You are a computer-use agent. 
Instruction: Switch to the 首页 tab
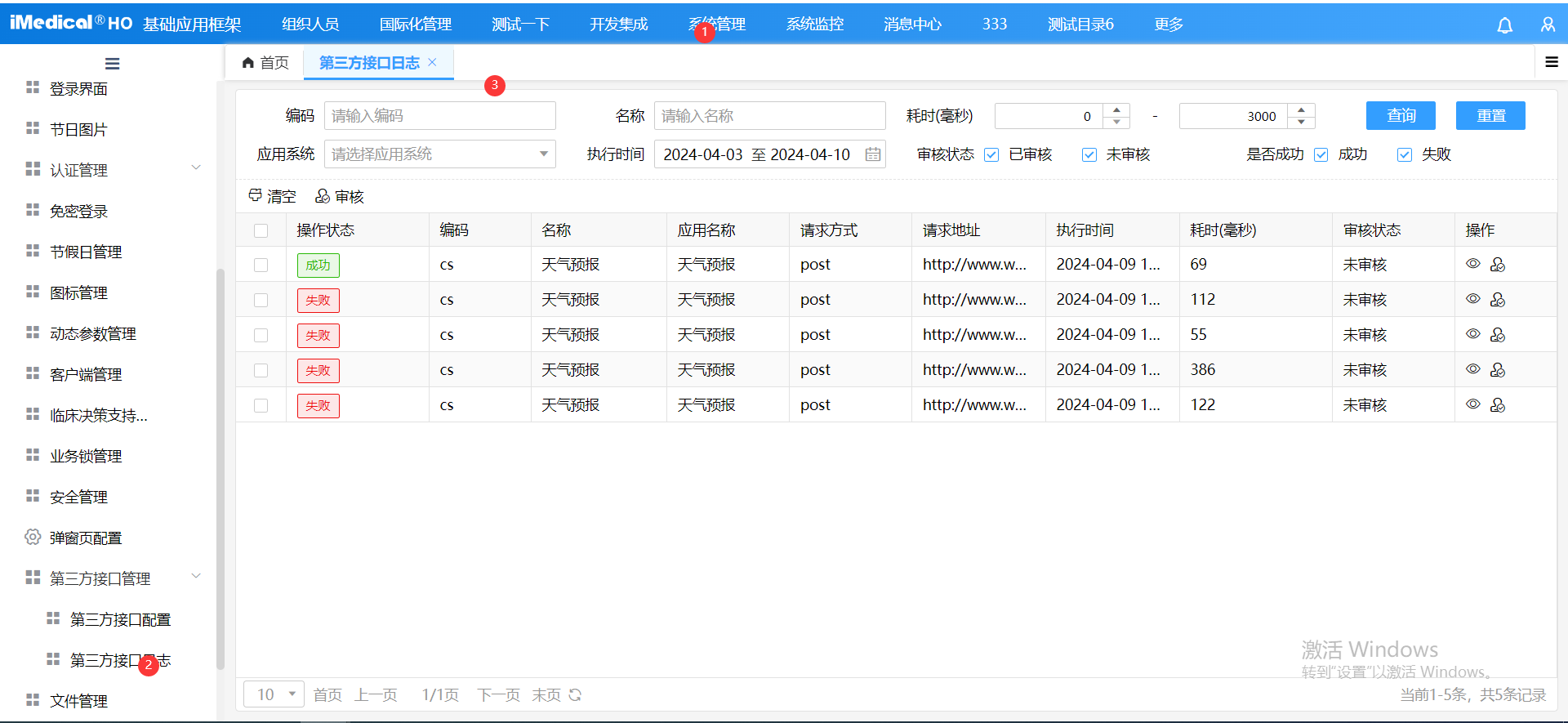[x=265, y=63]
